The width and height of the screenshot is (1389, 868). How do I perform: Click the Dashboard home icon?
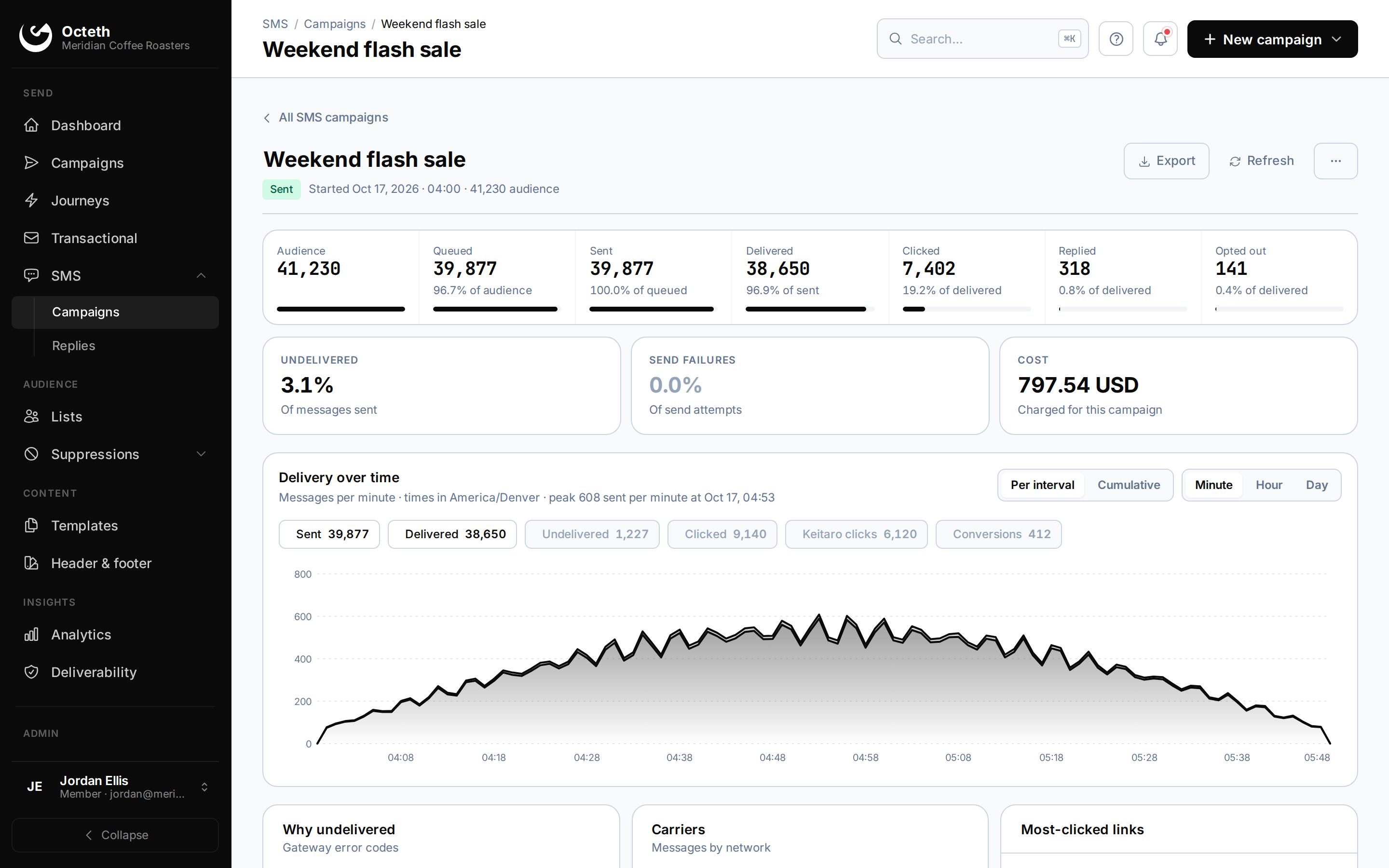(31, 125)
